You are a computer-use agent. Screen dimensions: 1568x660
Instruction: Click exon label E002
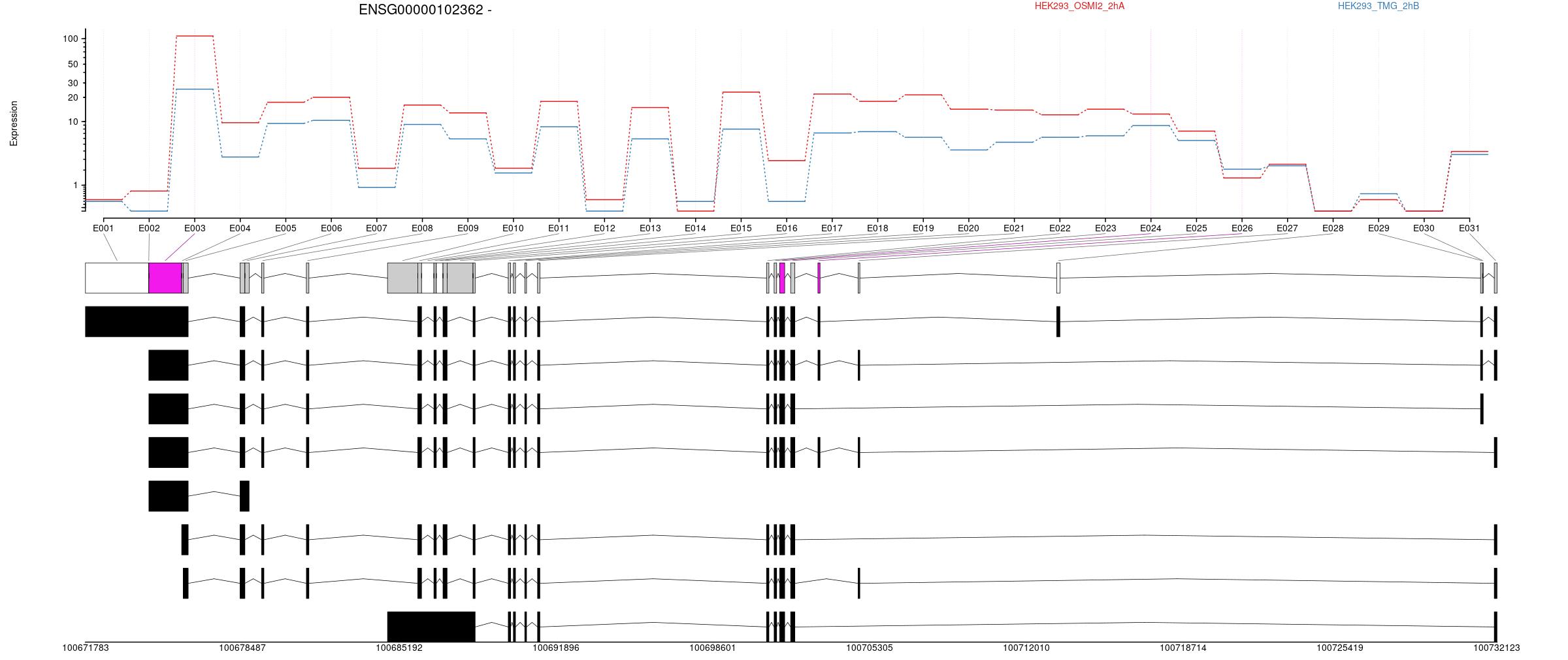[x=149, y=228]
